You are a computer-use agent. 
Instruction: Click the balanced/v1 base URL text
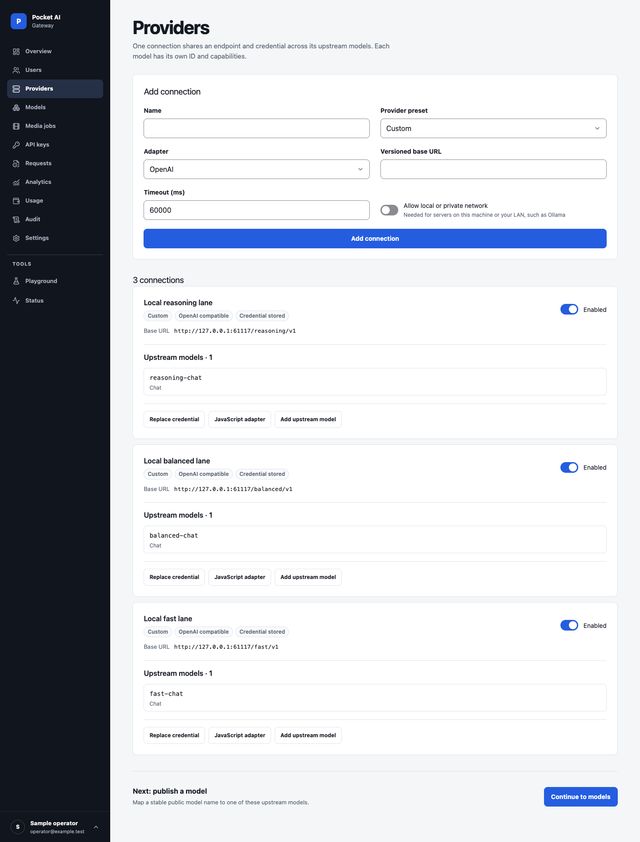tap(233, 489)
